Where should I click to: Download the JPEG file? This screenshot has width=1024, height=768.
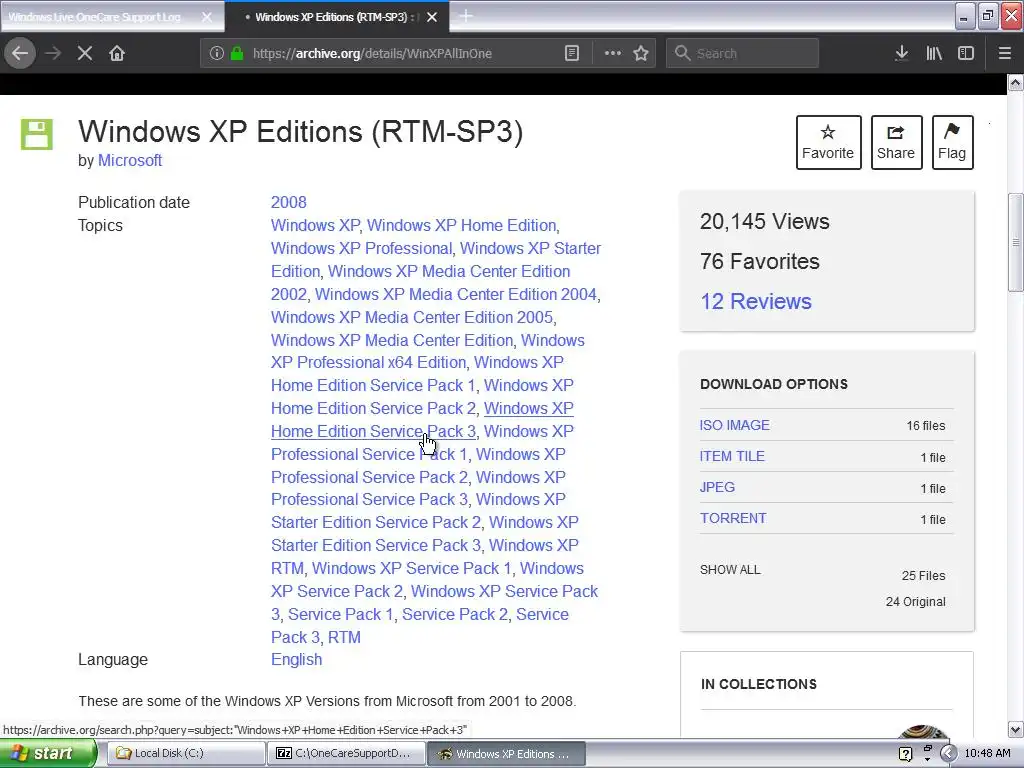click(x=717, y=487)
